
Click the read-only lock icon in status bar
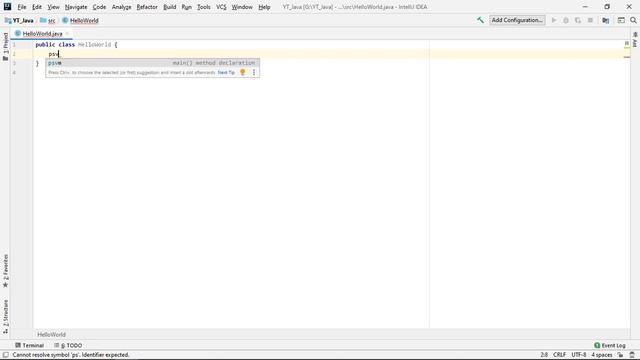click(x=620, y=355)
